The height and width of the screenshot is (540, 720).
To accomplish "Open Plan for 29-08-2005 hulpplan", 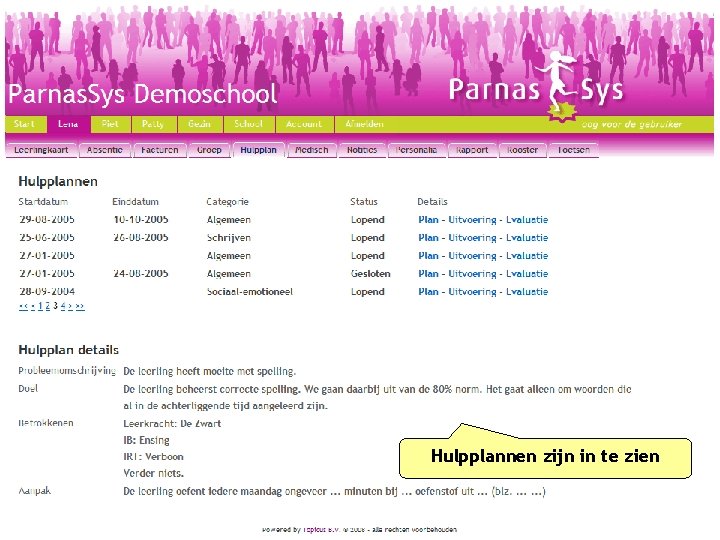I will click(x=428, y=220).
